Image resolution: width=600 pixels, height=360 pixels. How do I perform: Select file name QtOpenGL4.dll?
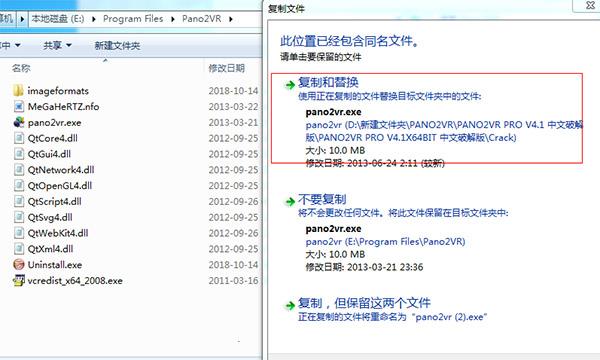tap(60, 186)
